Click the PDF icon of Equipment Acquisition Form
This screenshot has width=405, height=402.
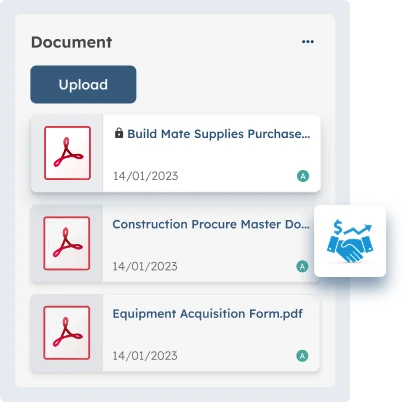click(67, 333)
